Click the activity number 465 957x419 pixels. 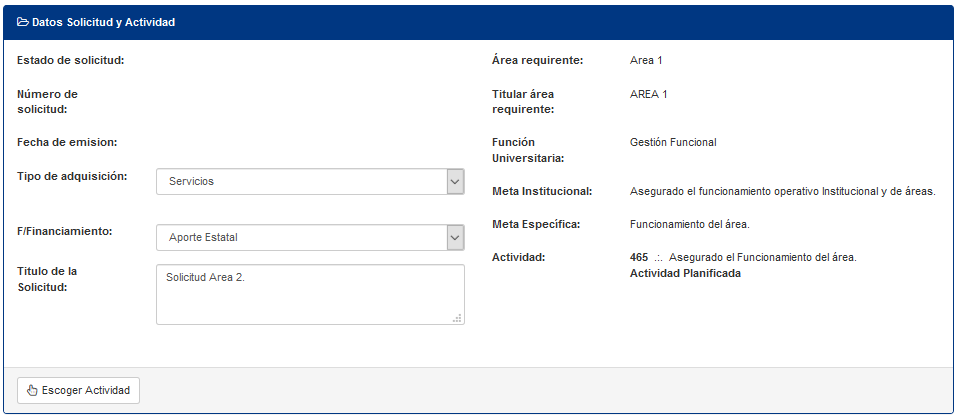(638, 257)
